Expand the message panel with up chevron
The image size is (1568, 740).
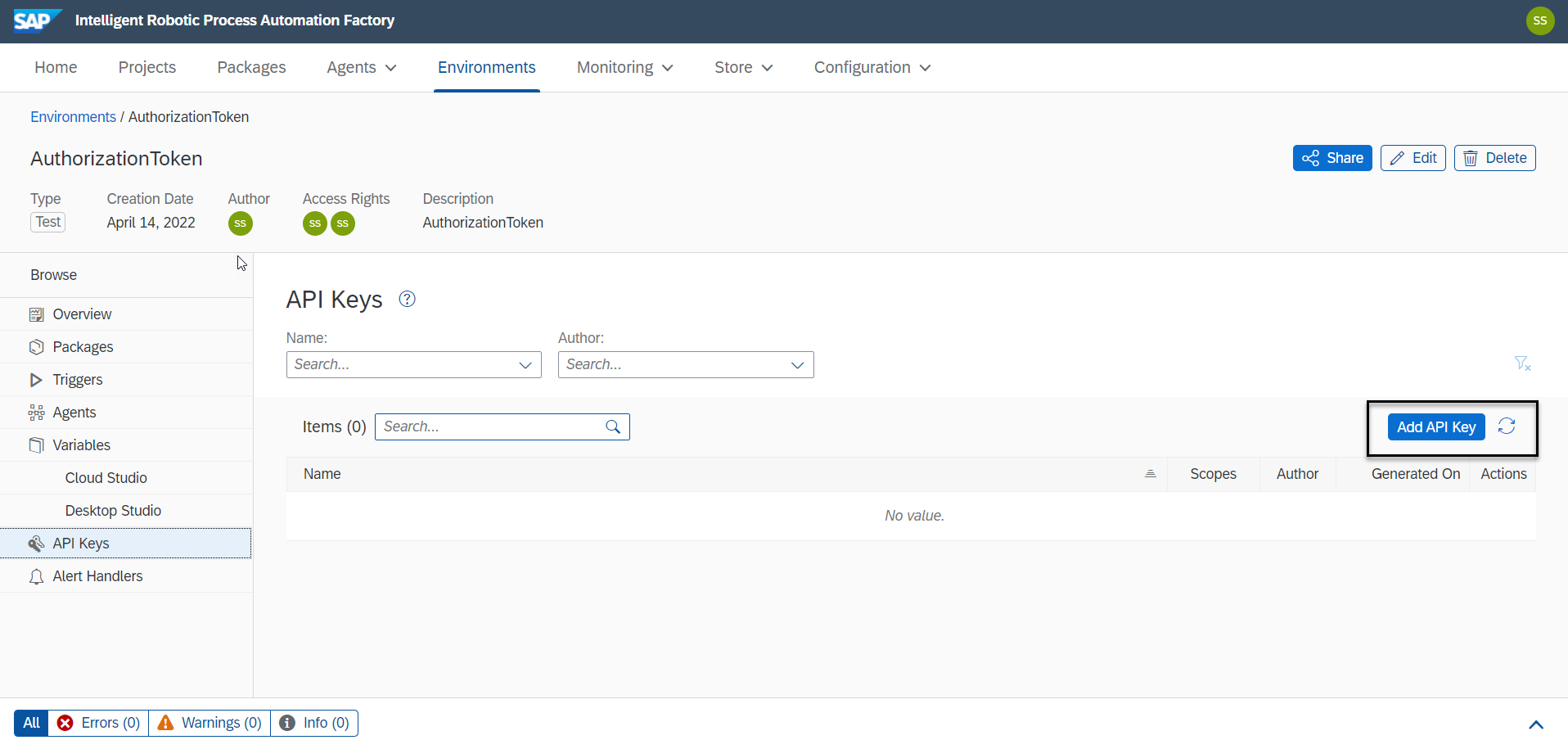click(x=1536, y=724)
